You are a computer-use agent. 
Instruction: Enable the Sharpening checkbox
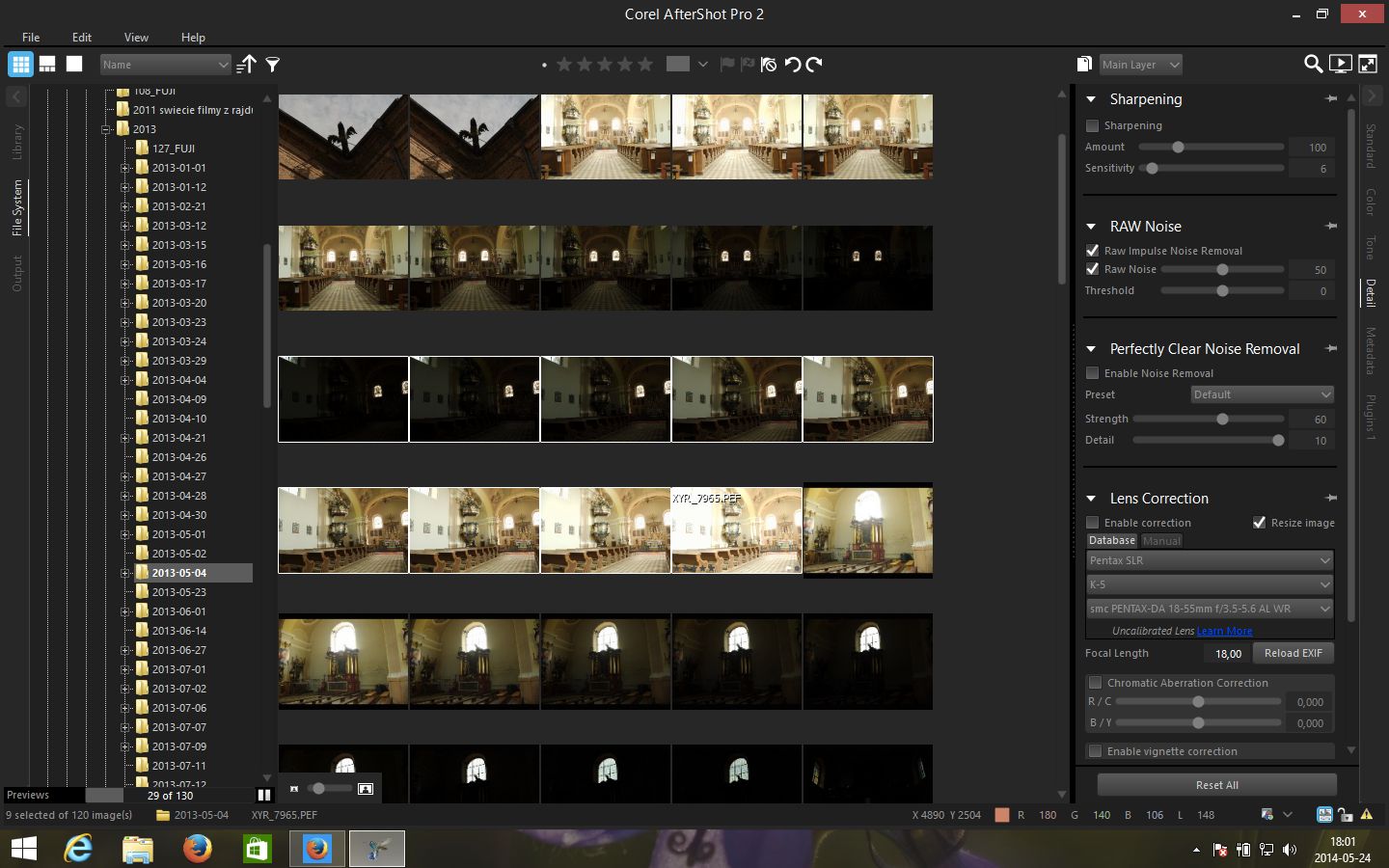[1093, 125]
